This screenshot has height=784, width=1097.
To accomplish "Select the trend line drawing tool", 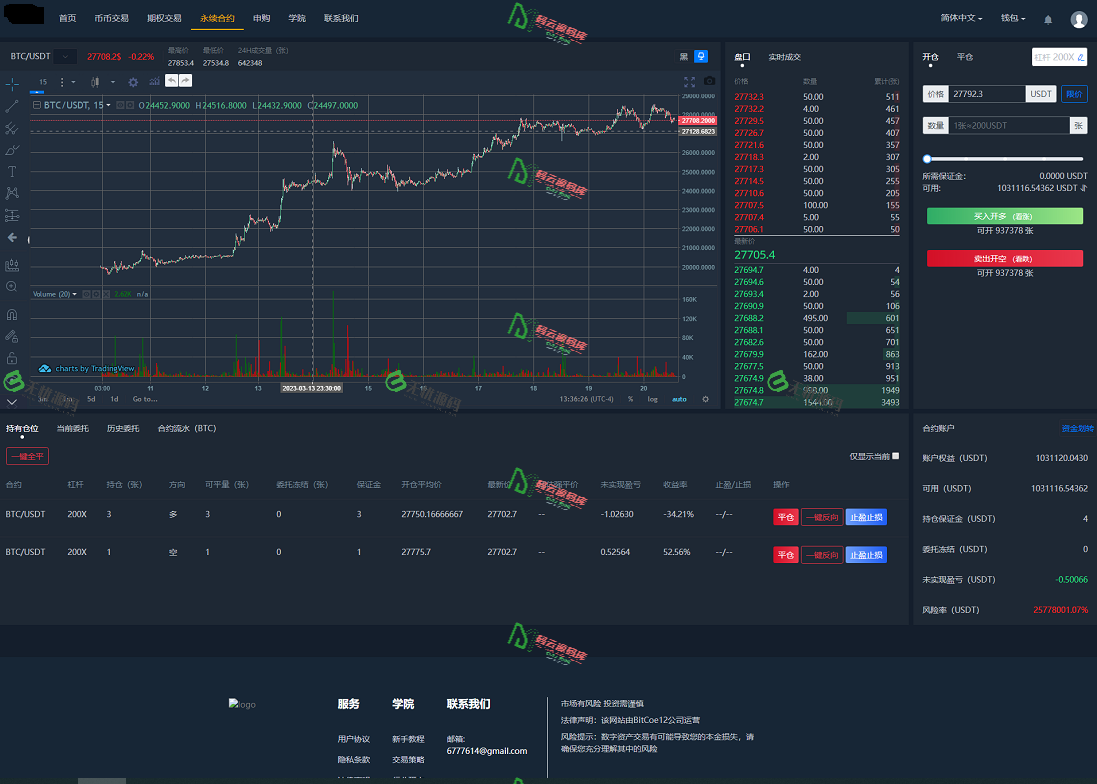I will [12, 105].
